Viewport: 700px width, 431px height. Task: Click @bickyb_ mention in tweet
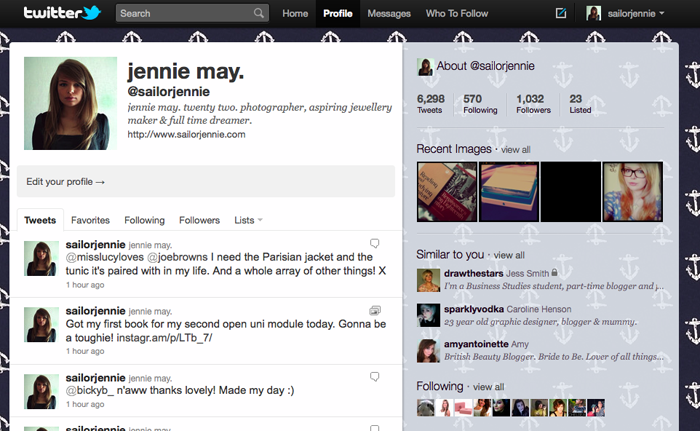click(x=89, y=390)
